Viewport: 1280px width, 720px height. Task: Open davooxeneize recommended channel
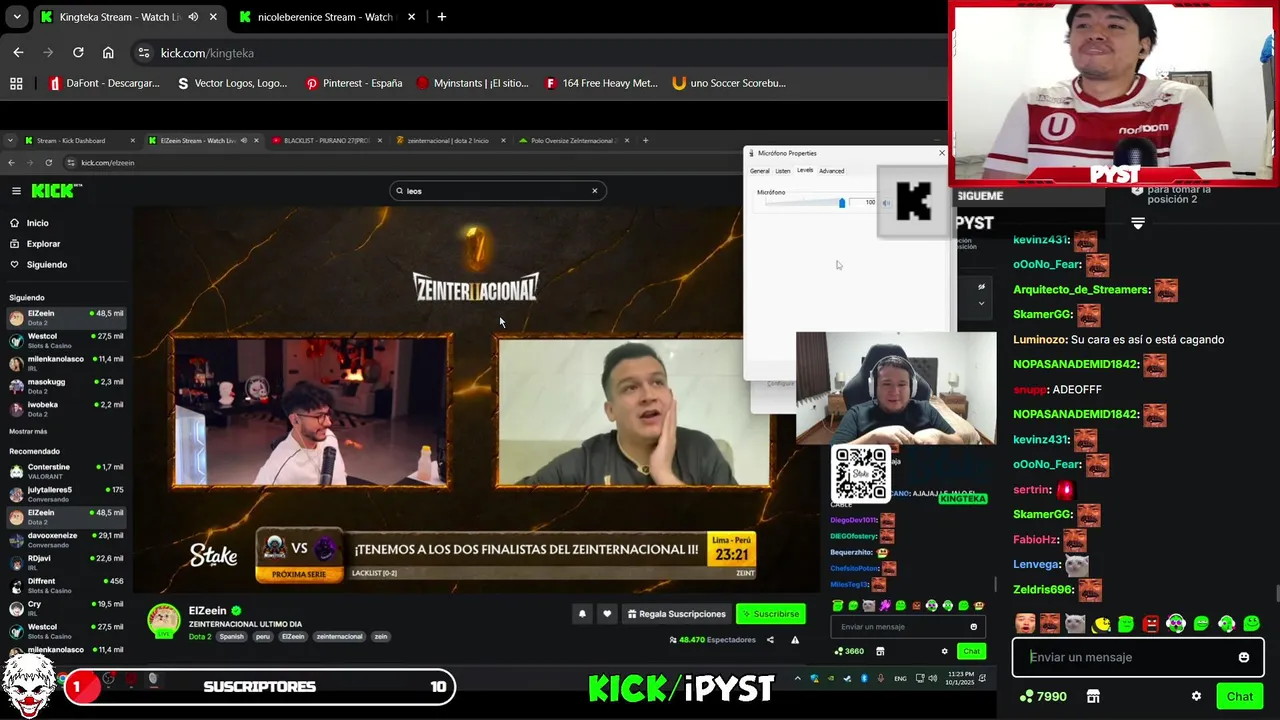[66, 540]
